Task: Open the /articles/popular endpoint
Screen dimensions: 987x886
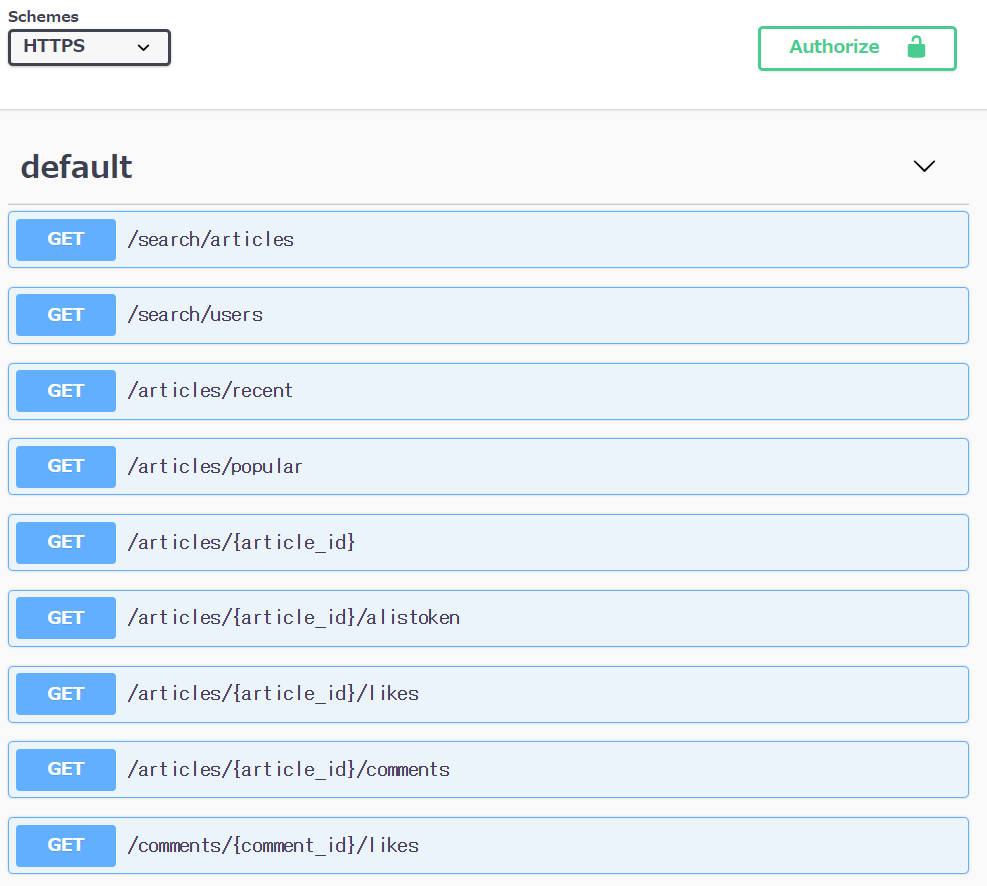Action: click(215, 466)
